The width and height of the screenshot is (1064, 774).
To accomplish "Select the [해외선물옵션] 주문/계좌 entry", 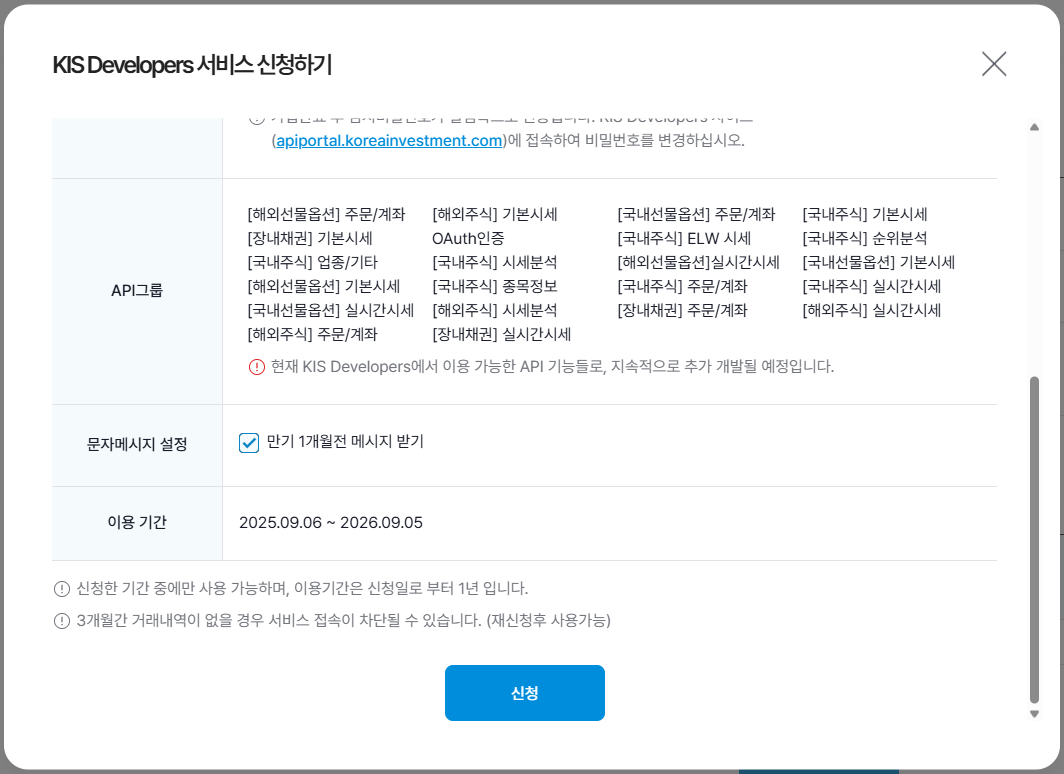I will click(326, 214).
